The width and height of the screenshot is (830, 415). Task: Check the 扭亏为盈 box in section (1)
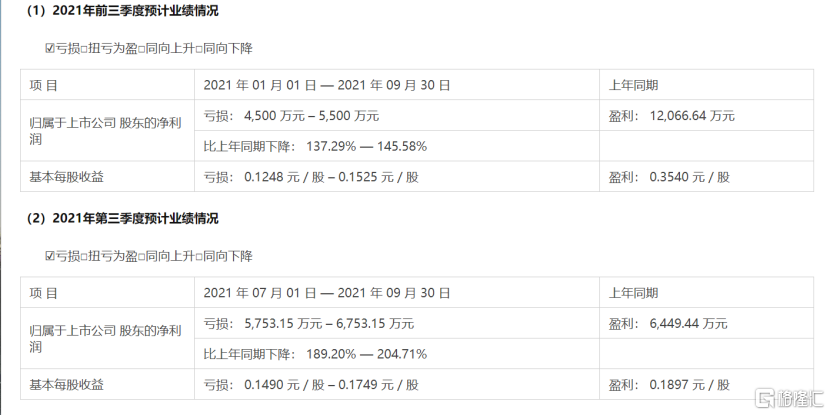click(82, 48)
